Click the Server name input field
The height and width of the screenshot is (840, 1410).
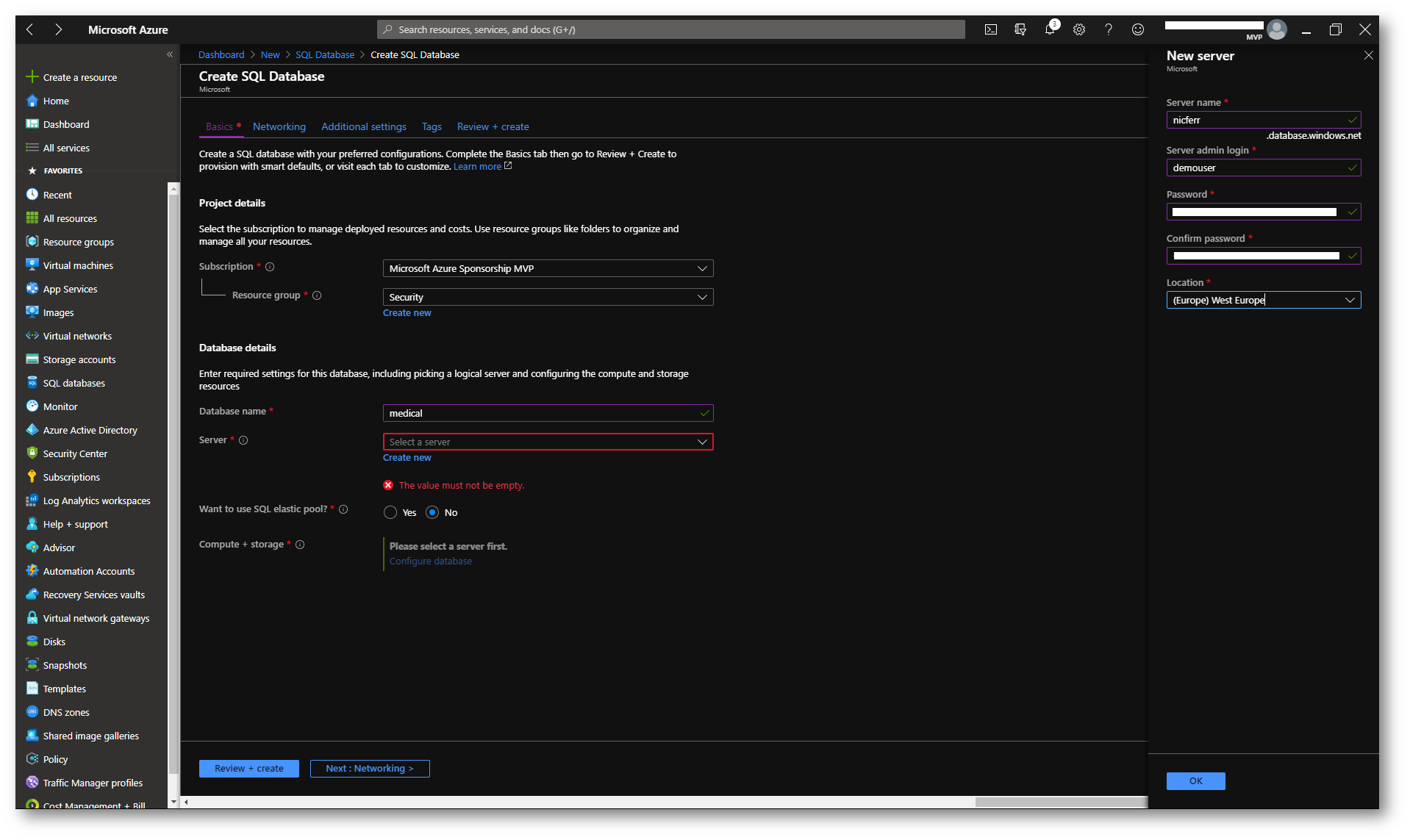pyautogui.click(x=1257, y=120)
